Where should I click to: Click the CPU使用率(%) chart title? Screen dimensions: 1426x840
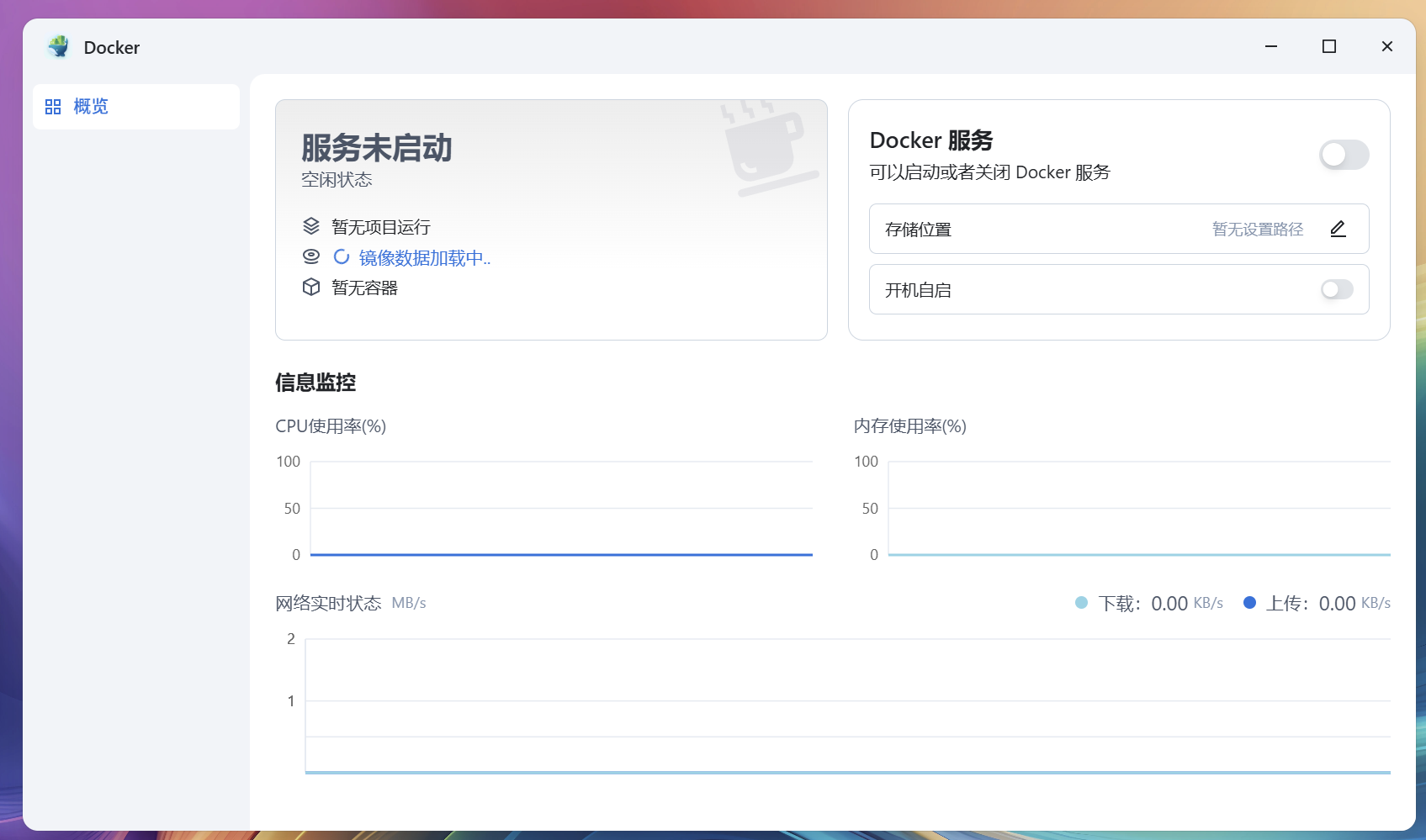(x=331, y=426)
